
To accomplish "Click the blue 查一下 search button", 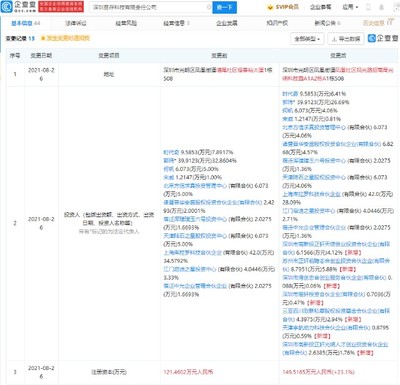I will coord(224,7).
